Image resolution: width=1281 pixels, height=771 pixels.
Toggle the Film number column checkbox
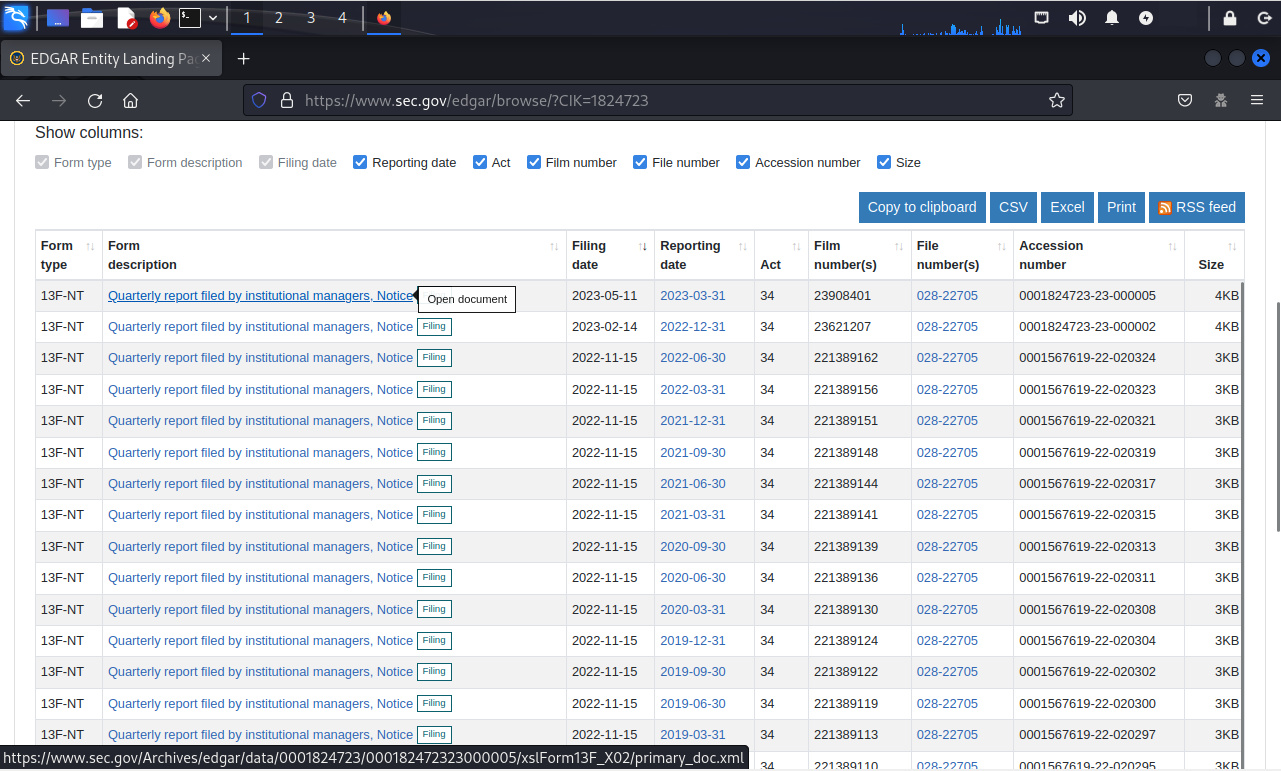tap(534, 162)
